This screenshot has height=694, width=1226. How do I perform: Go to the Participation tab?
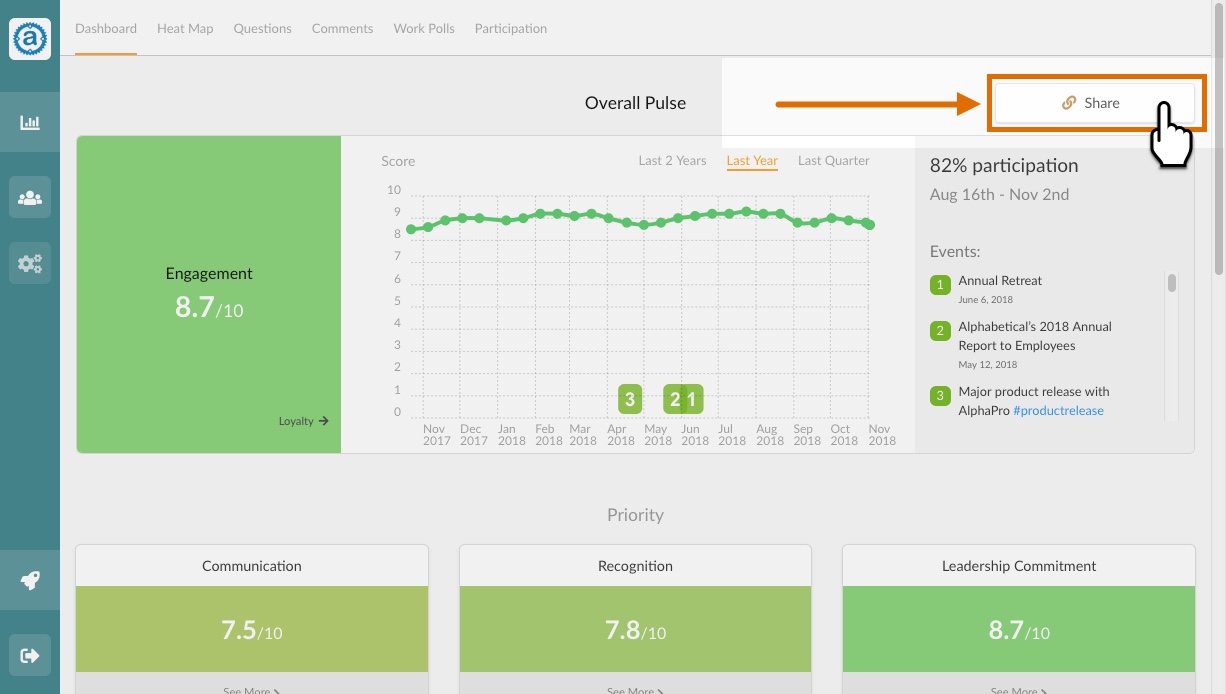coord(511,29)
